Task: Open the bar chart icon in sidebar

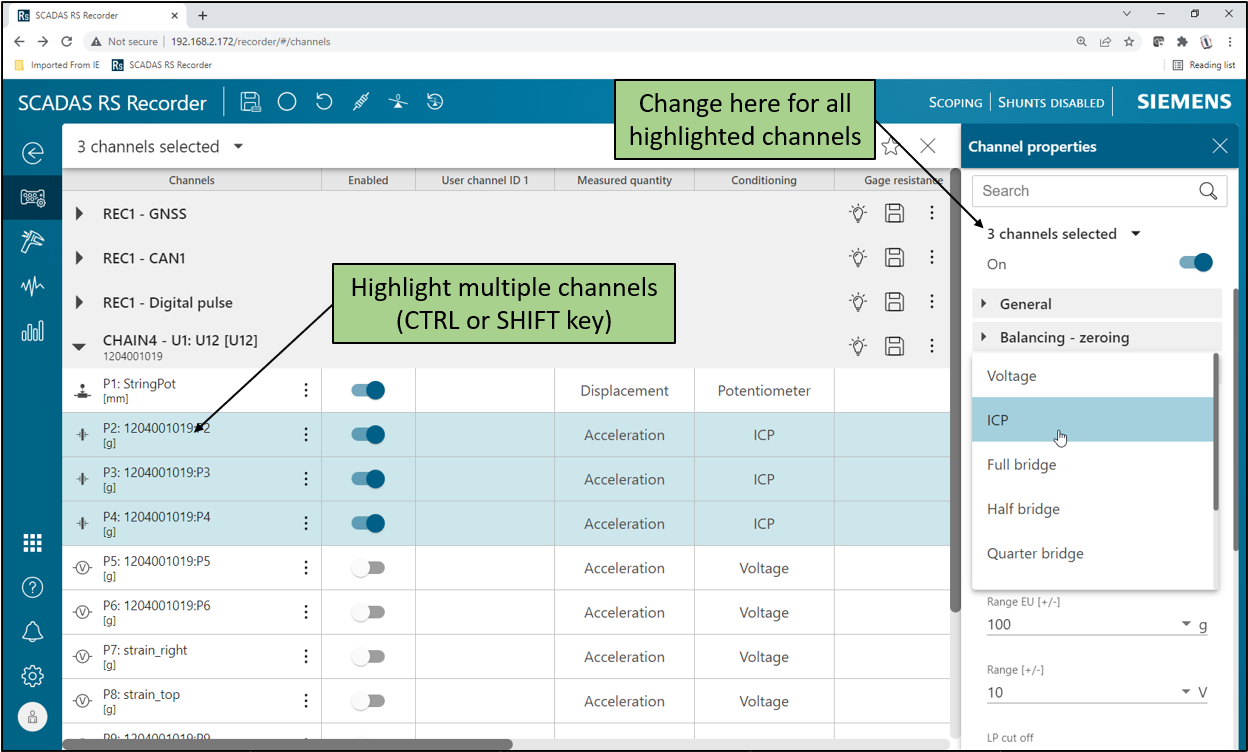Action: (x=33, y=331)
